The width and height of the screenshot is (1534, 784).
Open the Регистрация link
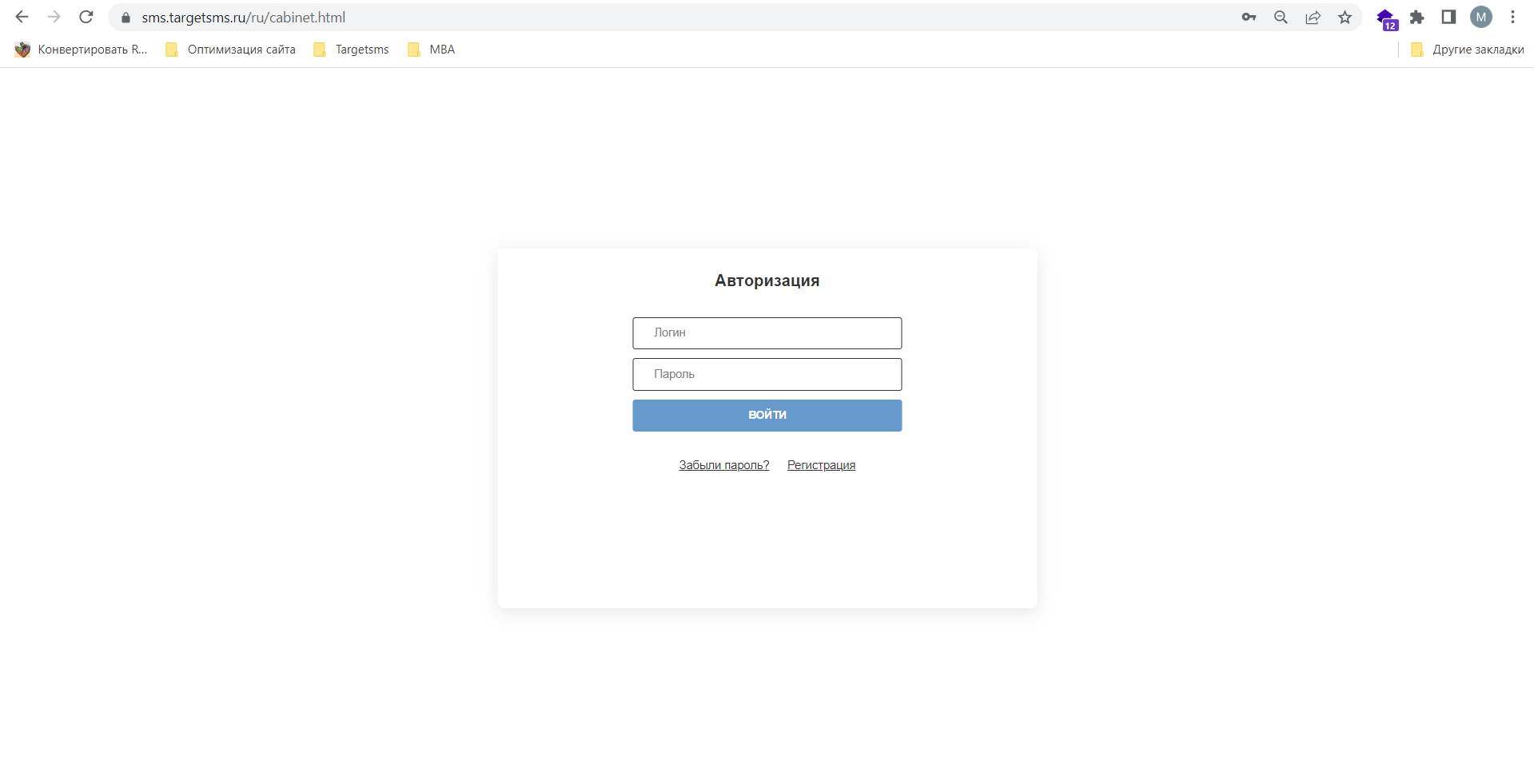pos(821,465)
